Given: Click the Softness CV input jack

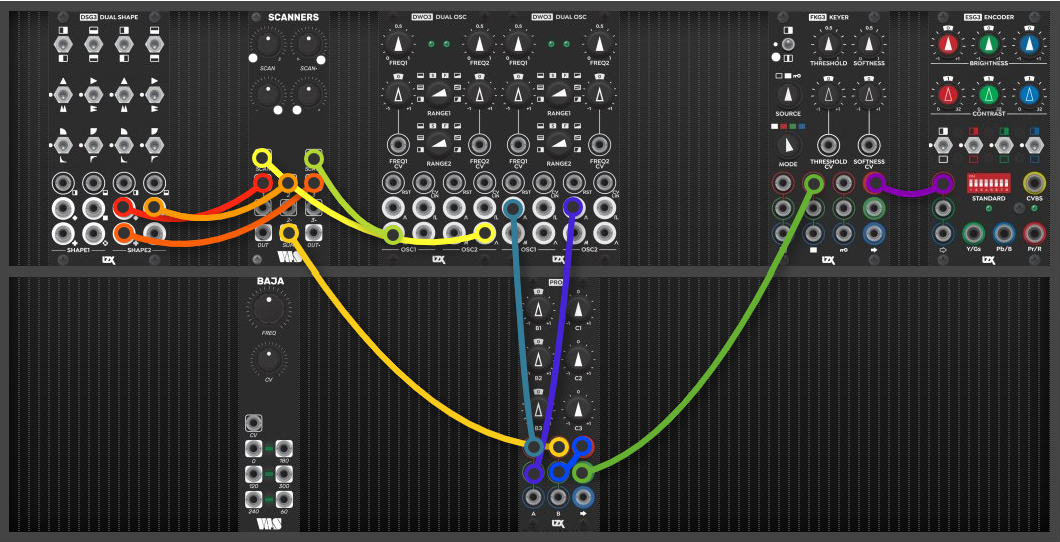Looking at the screenshot, I should click(868, 145).
